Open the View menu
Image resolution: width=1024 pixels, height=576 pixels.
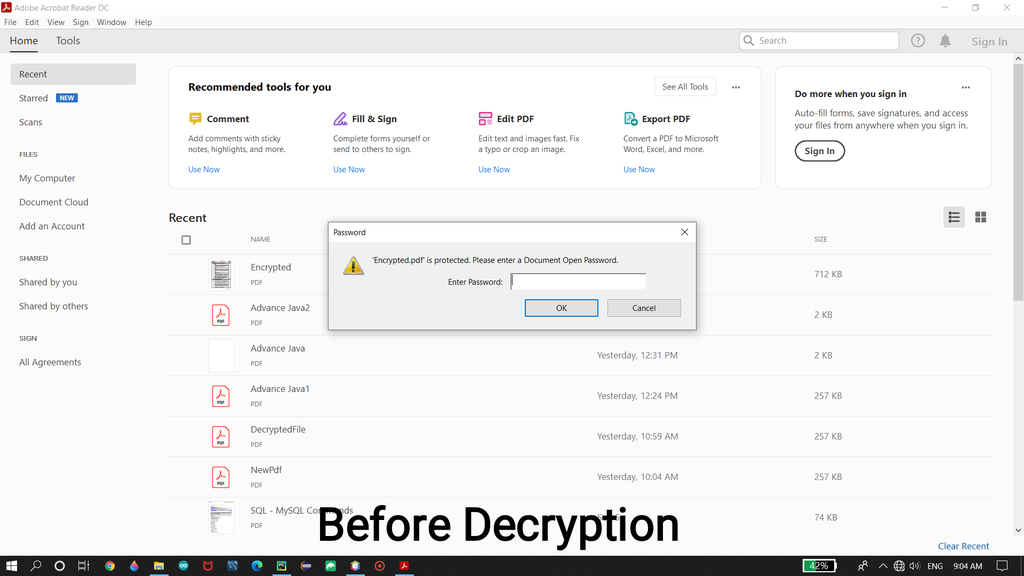tap(56, 22)
